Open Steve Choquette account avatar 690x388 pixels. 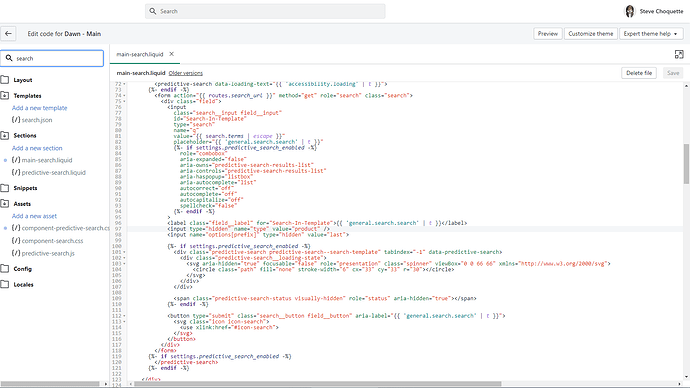click(630, 11)
